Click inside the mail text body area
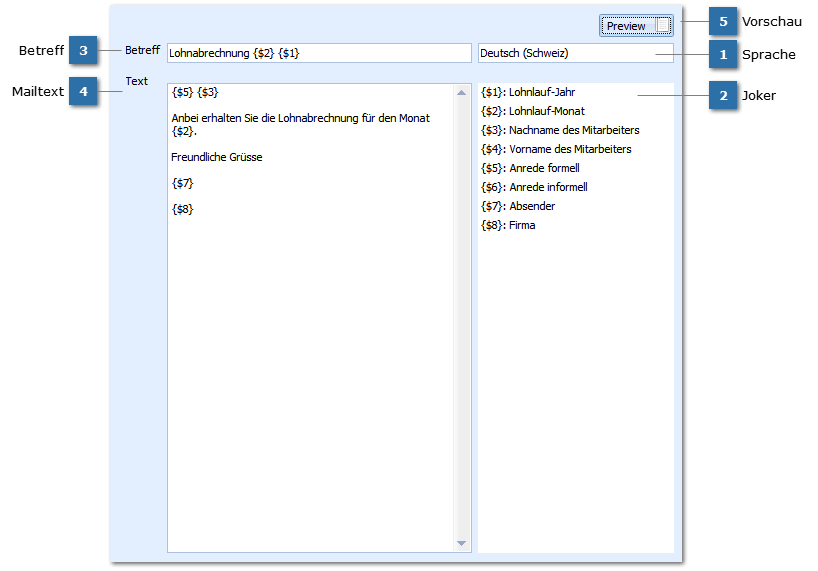The height and width of the screenshot is (571, 818). coord(310,350)
